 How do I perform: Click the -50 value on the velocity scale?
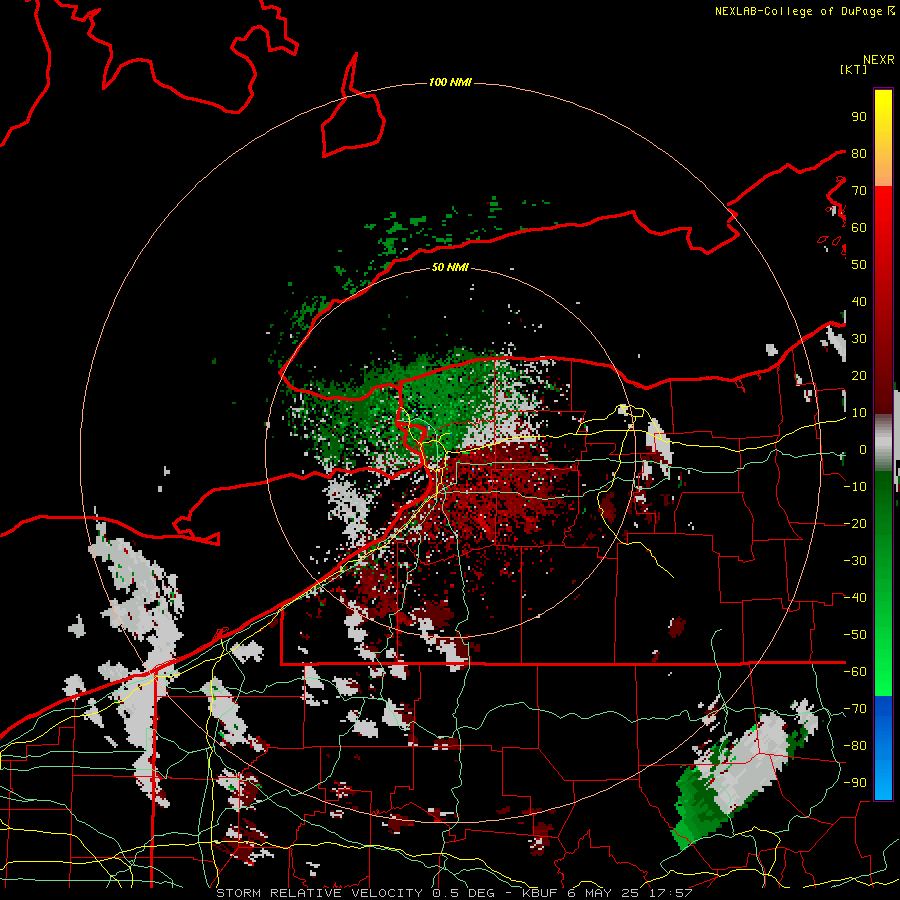(855, 635)
